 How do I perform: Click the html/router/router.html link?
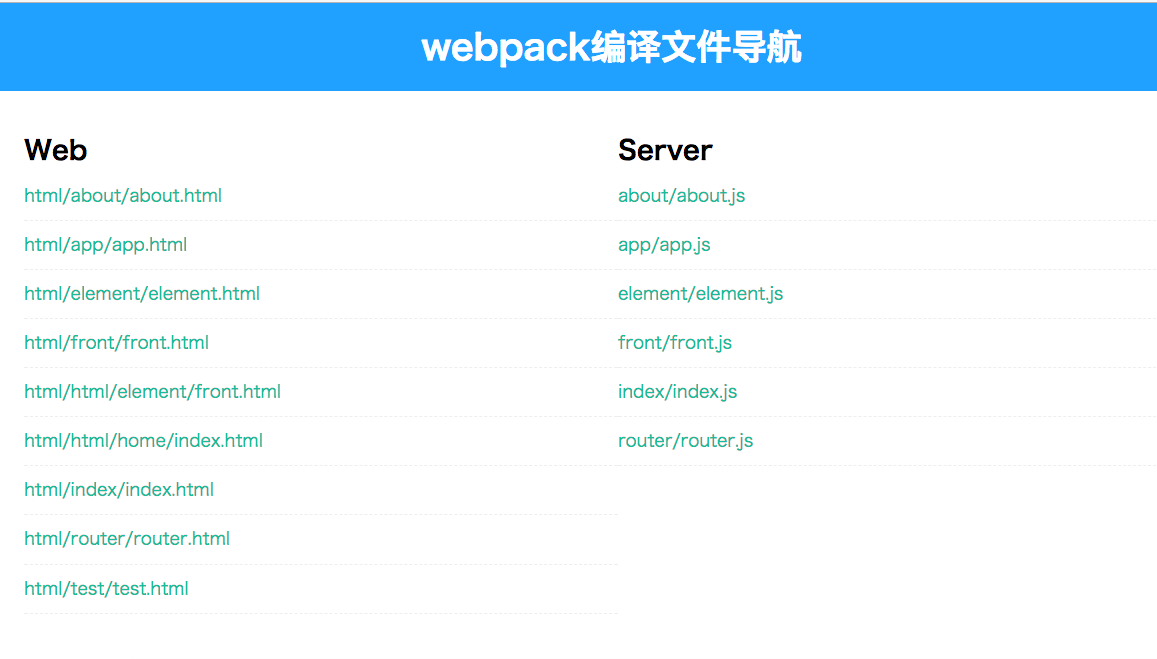(126, 538)
